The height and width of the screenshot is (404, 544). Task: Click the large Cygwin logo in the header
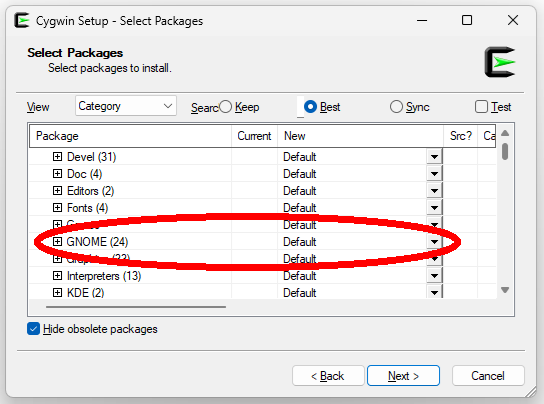pyautogui.click(x=500, y=62)
